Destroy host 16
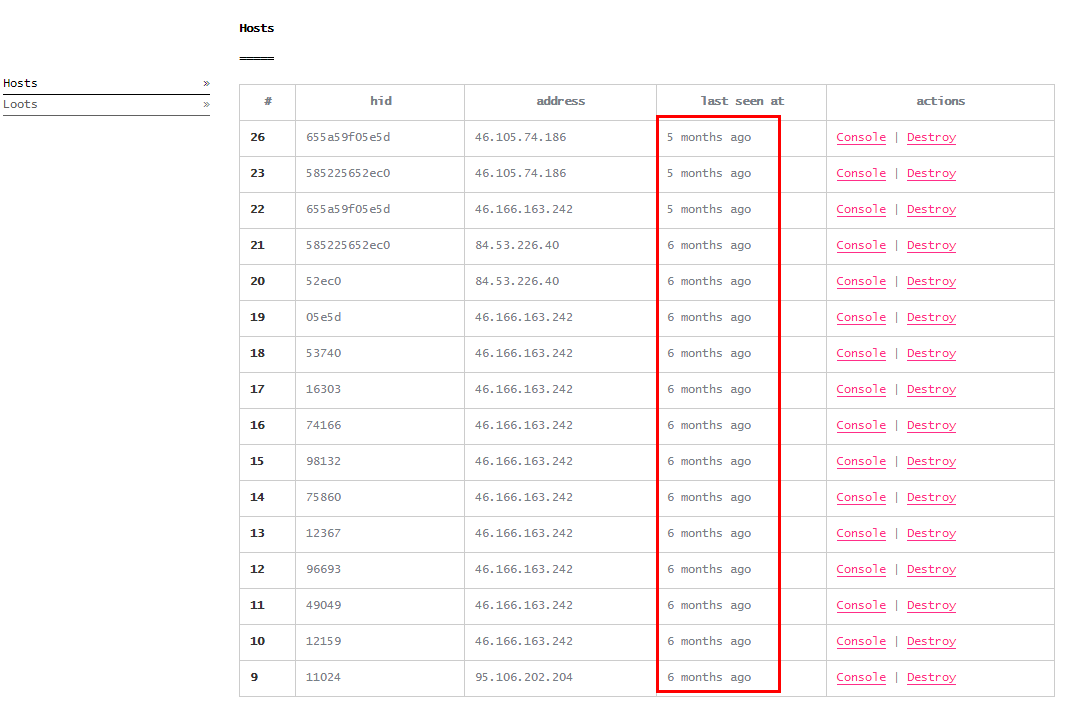1065x710 pixels. pyautogui.click(x=931, y=425)
